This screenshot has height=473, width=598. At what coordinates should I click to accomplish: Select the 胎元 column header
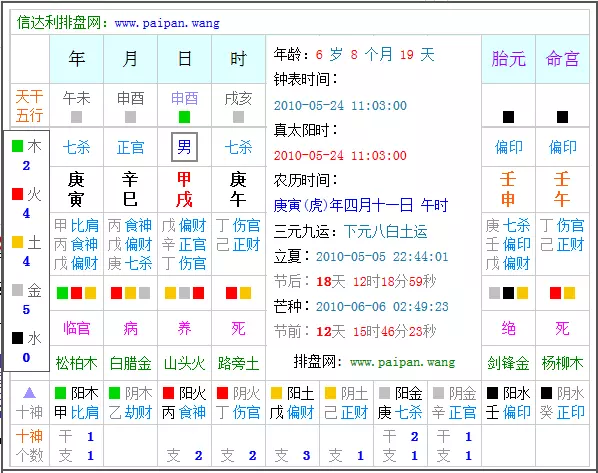[x=508, y=59]
